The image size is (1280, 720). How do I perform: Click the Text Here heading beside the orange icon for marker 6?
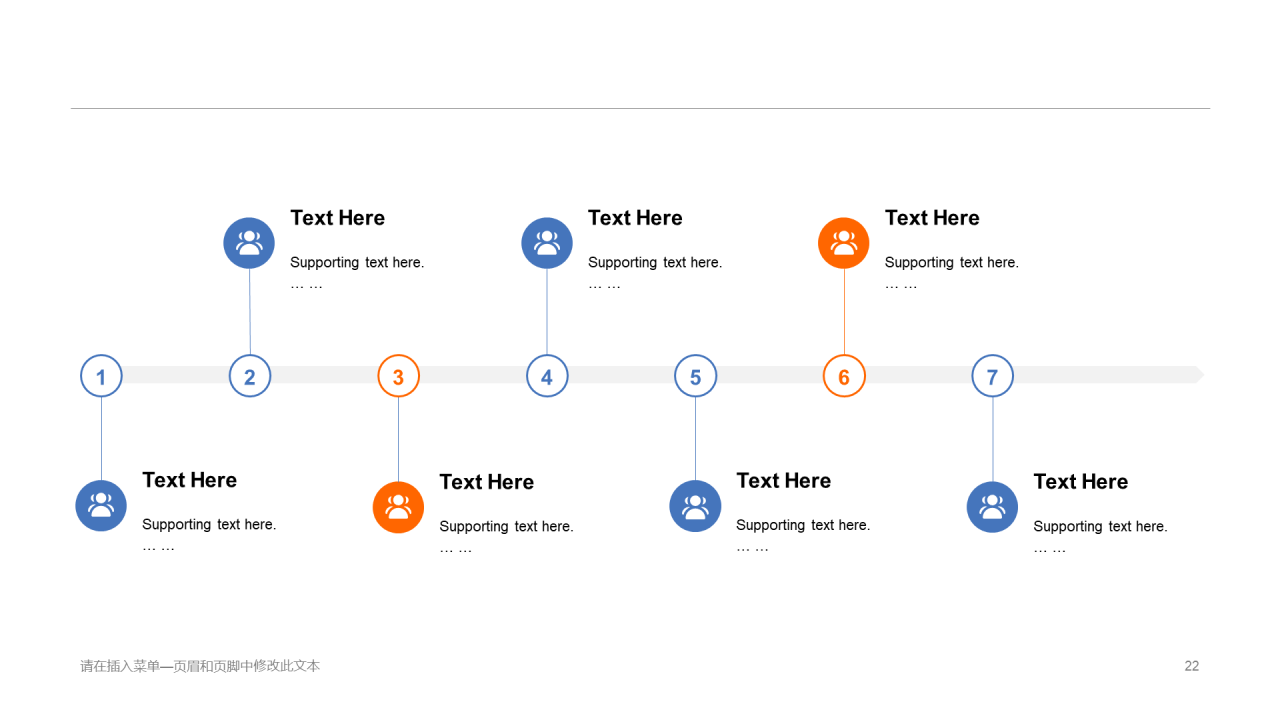click(932, 218)
